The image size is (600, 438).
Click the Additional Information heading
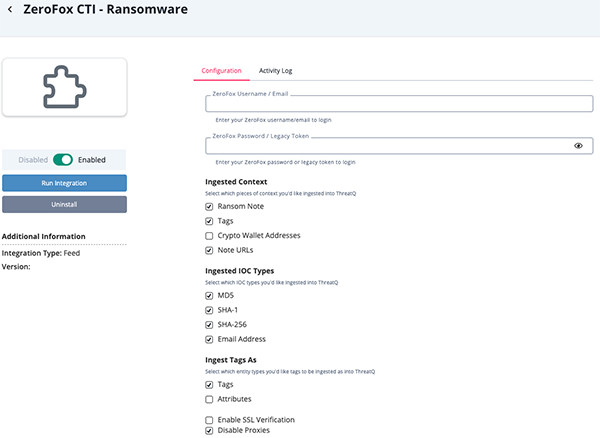(x=44, y=236)
